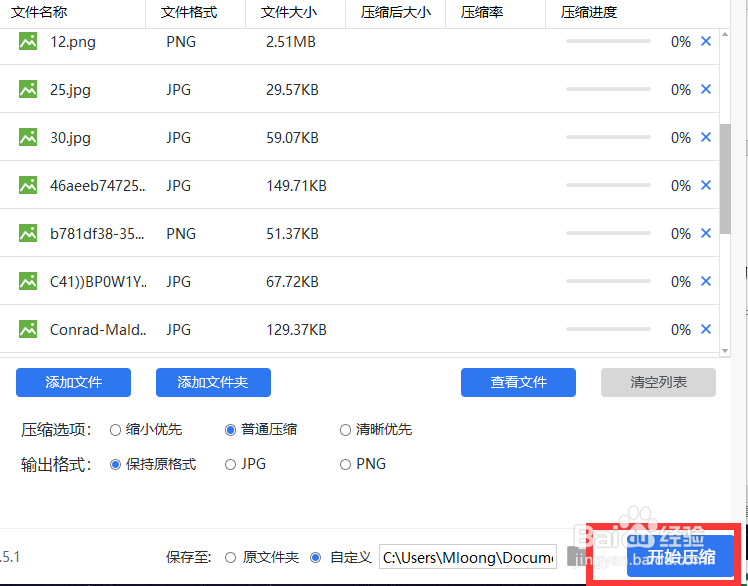The width and height of the screenshot is (748, 586).
Task: Remove the b781df38-35 file with its X
Action: point(706,233)
